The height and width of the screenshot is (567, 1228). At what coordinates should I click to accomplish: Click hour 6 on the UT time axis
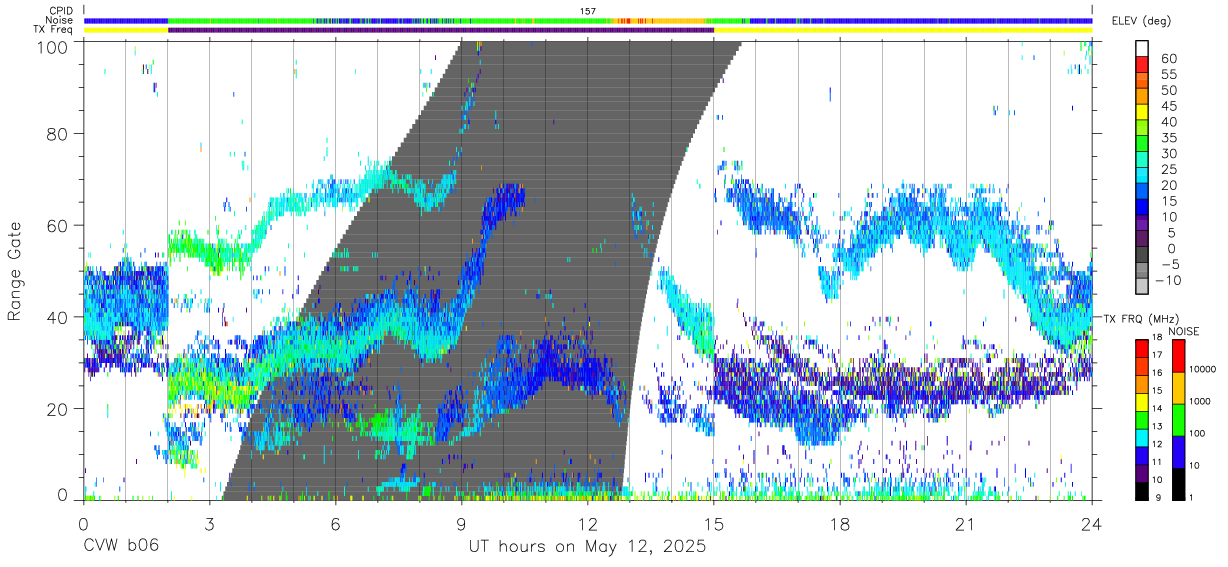click(335, 524)
